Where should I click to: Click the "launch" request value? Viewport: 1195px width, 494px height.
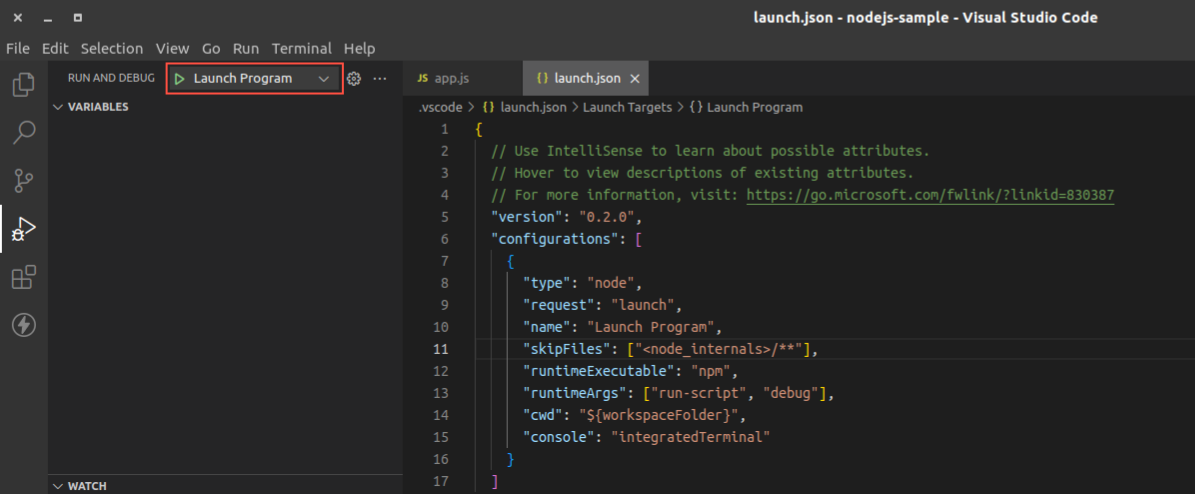pos(644,305)
